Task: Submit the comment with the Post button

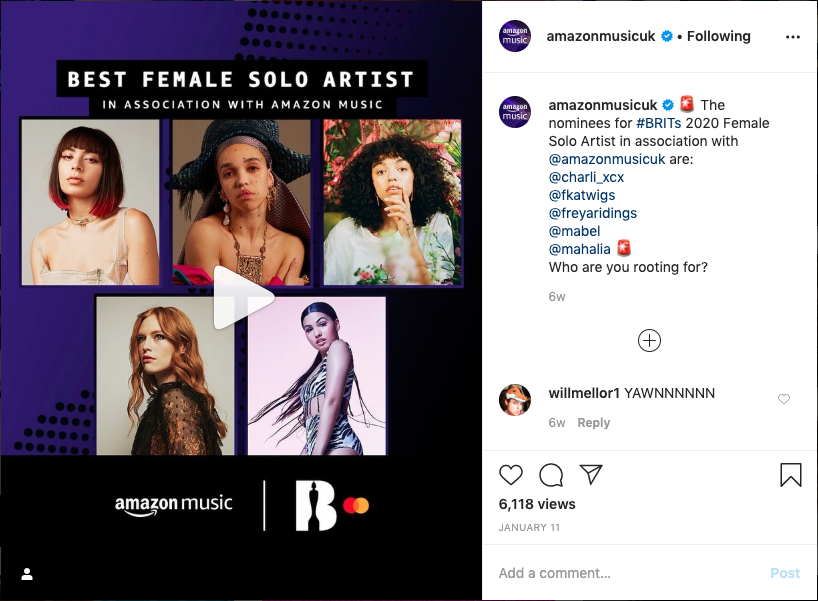Action: pyautogui.click(x=785, y=573)
